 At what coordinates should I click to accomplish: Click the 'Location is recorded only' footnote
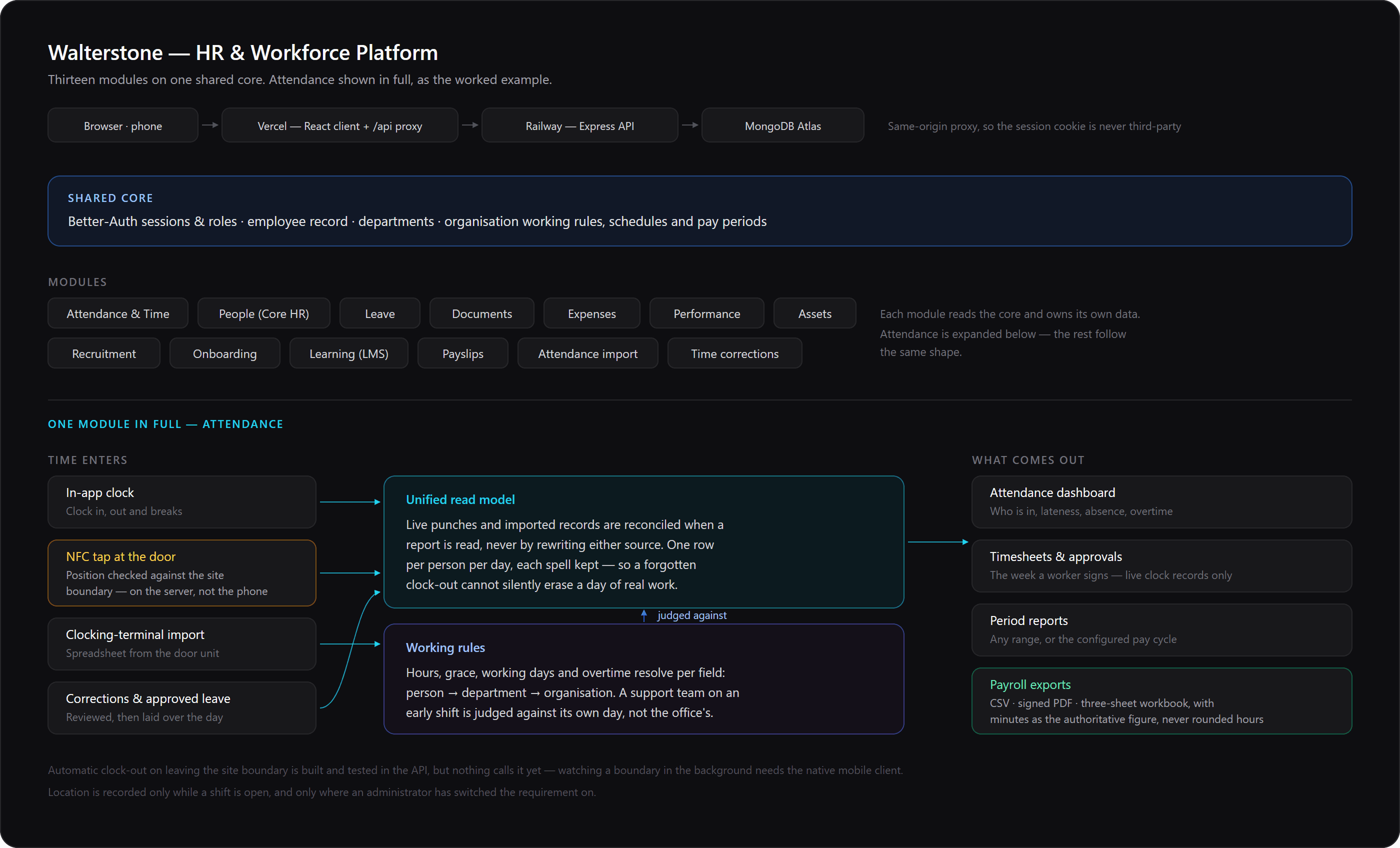321,791
